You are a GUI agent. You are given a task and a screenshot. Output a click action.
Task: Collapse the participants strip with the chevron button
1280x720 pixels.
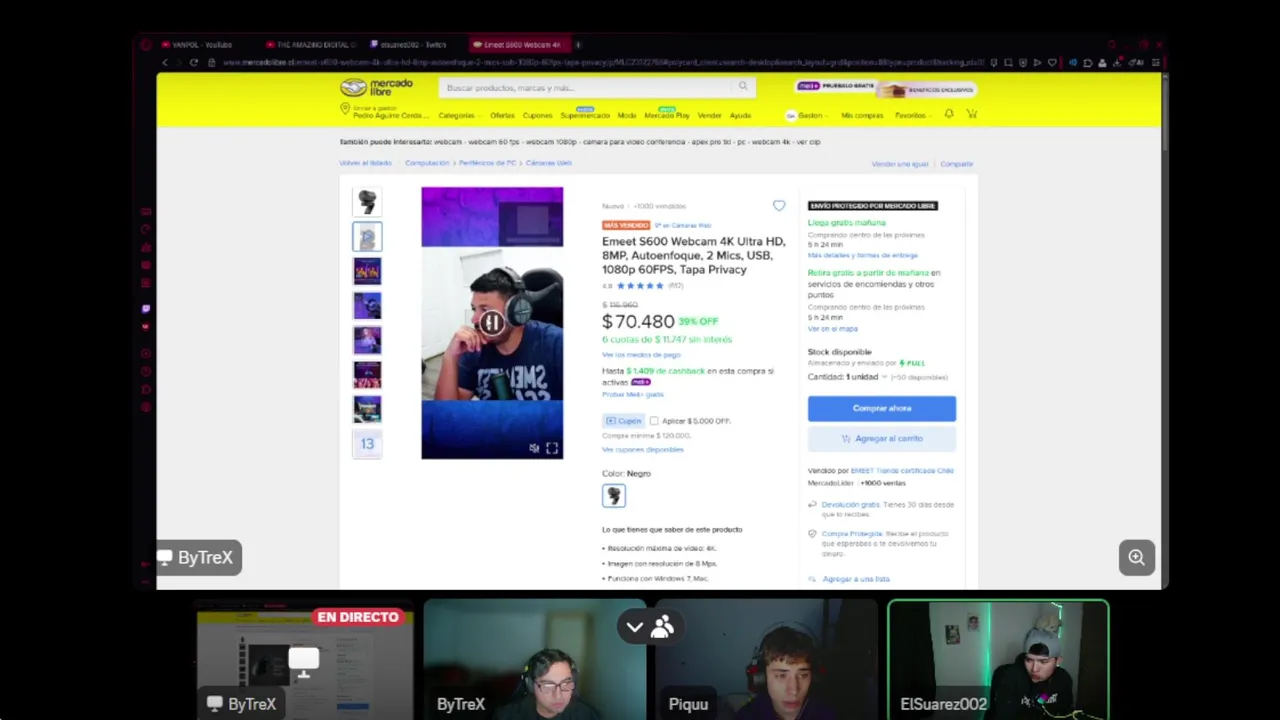point(634,627)
